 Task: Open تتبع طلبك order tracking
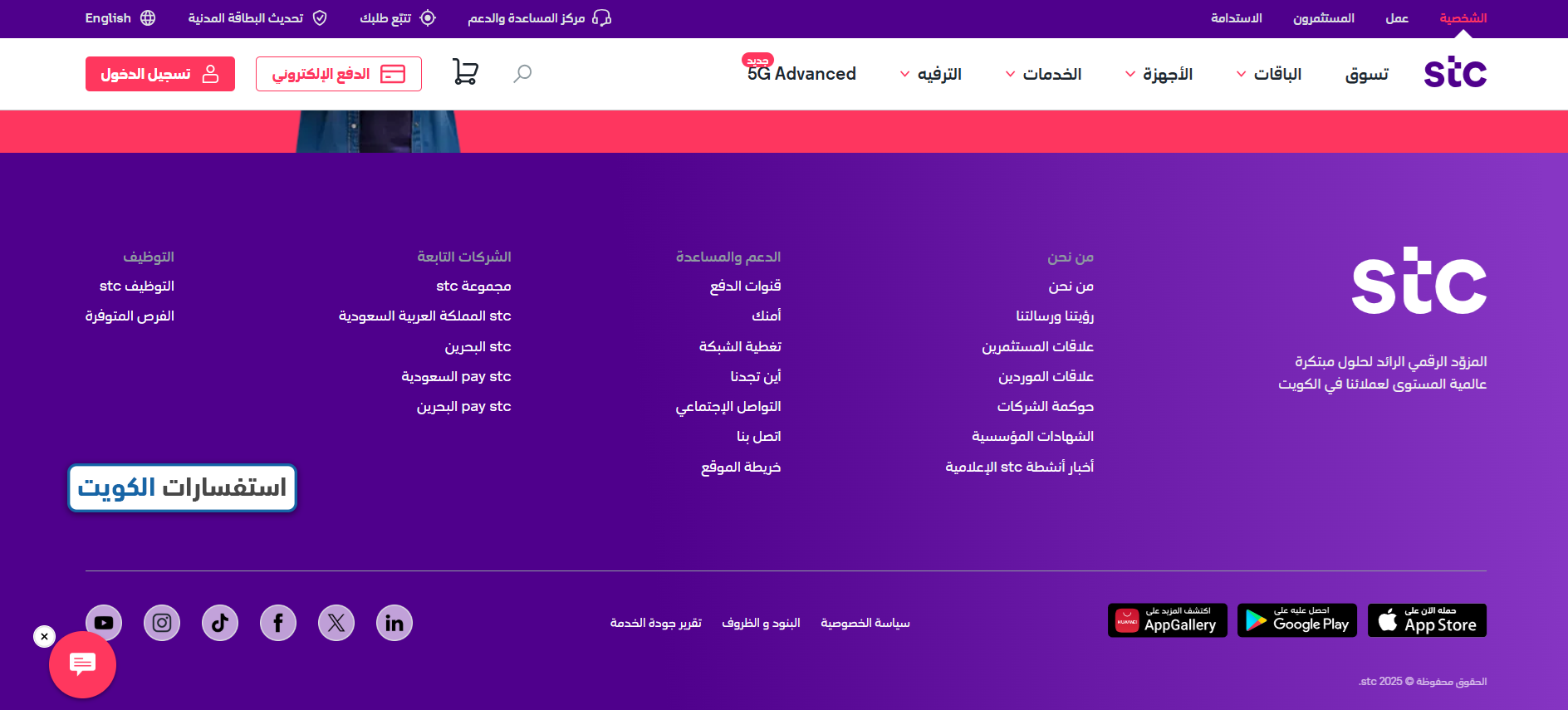click(398, 18)
